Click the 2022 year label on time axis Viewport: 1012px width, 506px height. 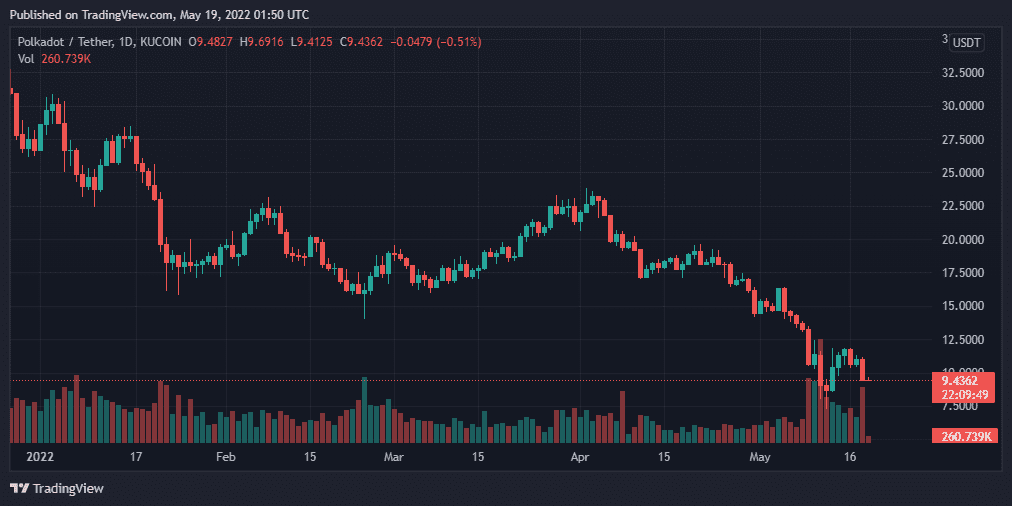39,457
